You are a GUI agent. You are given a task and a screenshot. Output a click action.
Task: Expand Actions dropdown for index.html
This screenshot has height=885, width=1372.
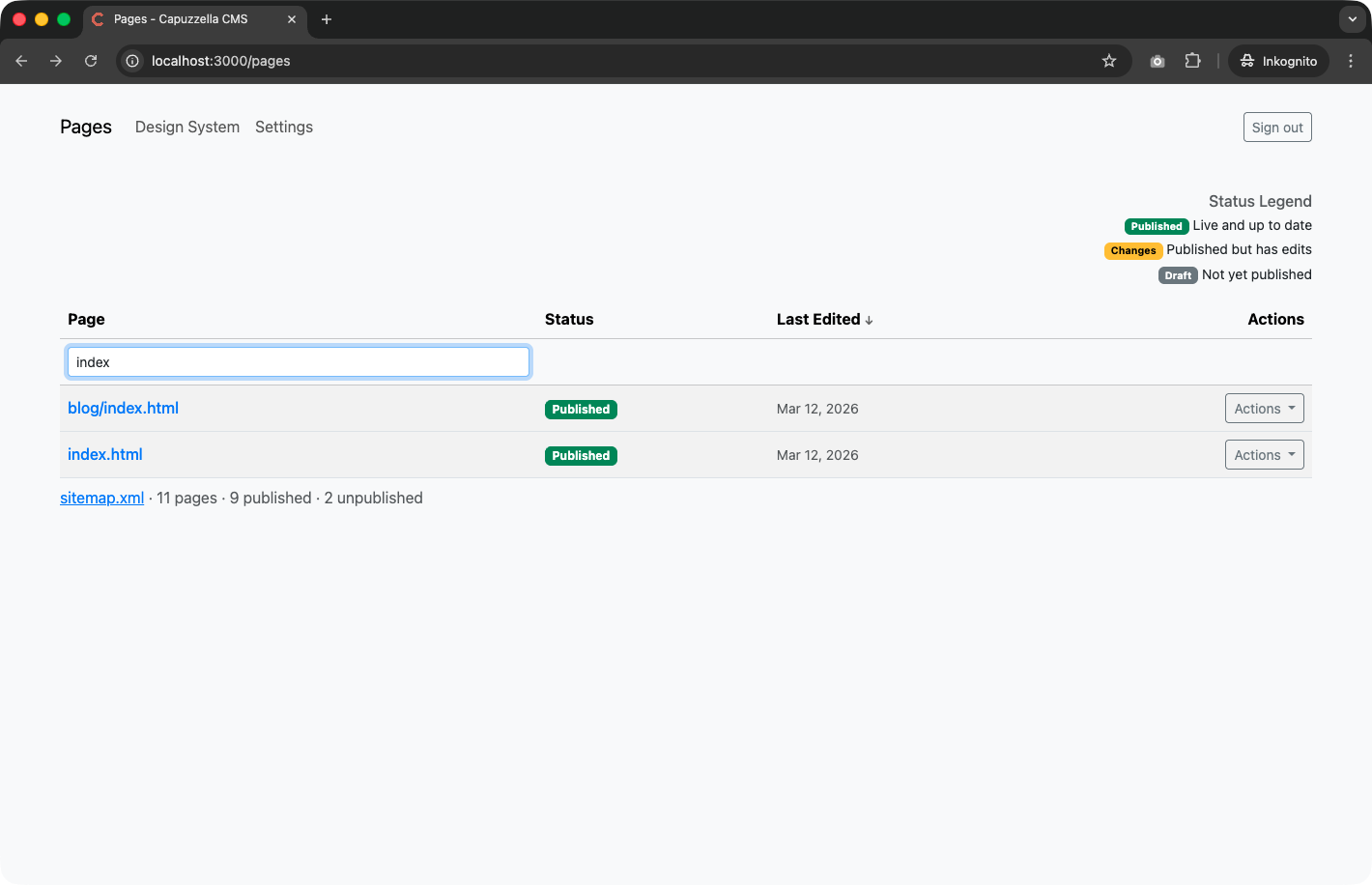pos(1264,455)
